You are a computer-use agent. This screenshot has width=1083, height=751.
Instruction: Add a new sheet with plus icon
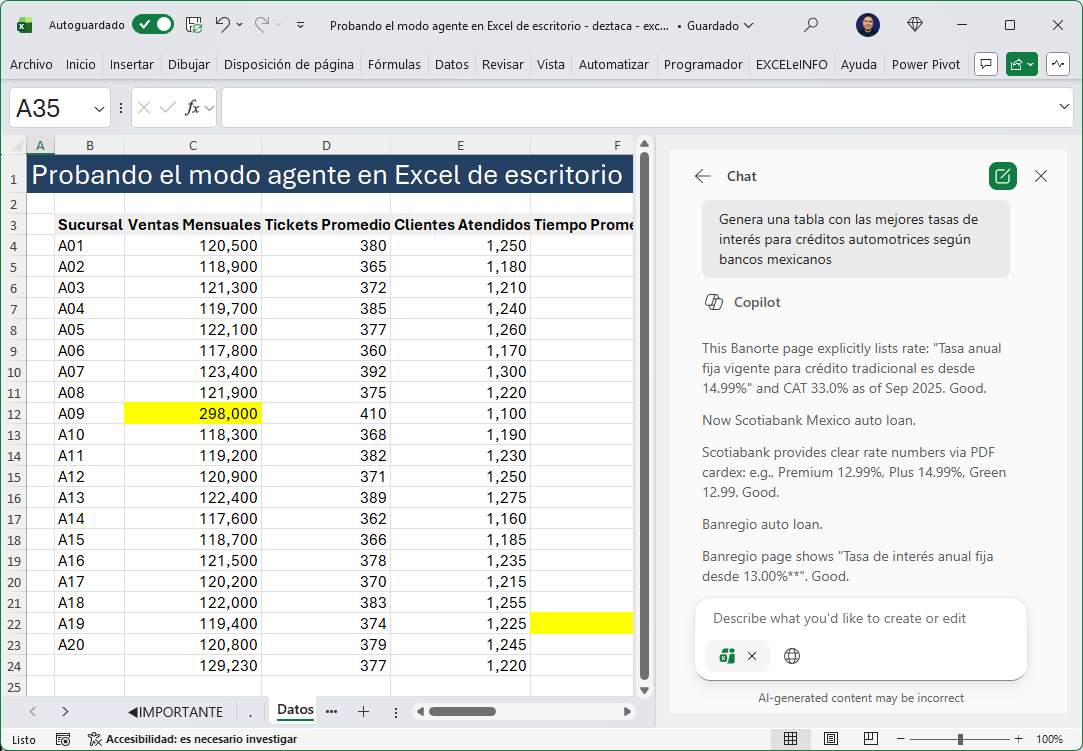tap(363, 712)
